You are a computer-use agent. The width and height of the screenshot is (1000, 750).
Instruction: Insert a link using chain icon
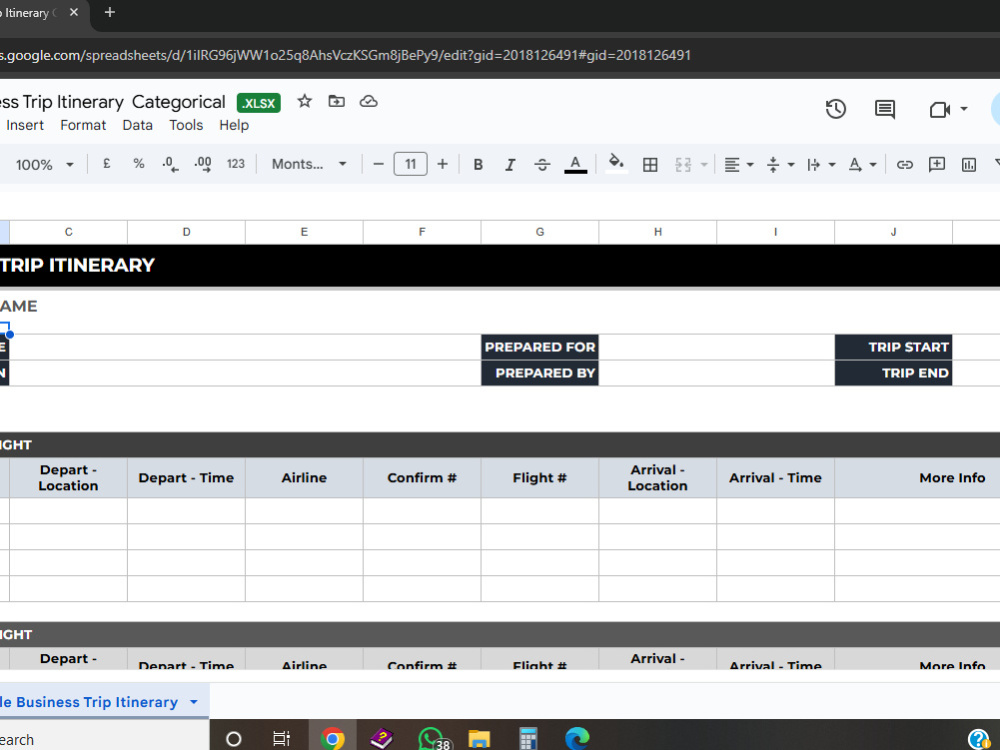tap(904, 165)
